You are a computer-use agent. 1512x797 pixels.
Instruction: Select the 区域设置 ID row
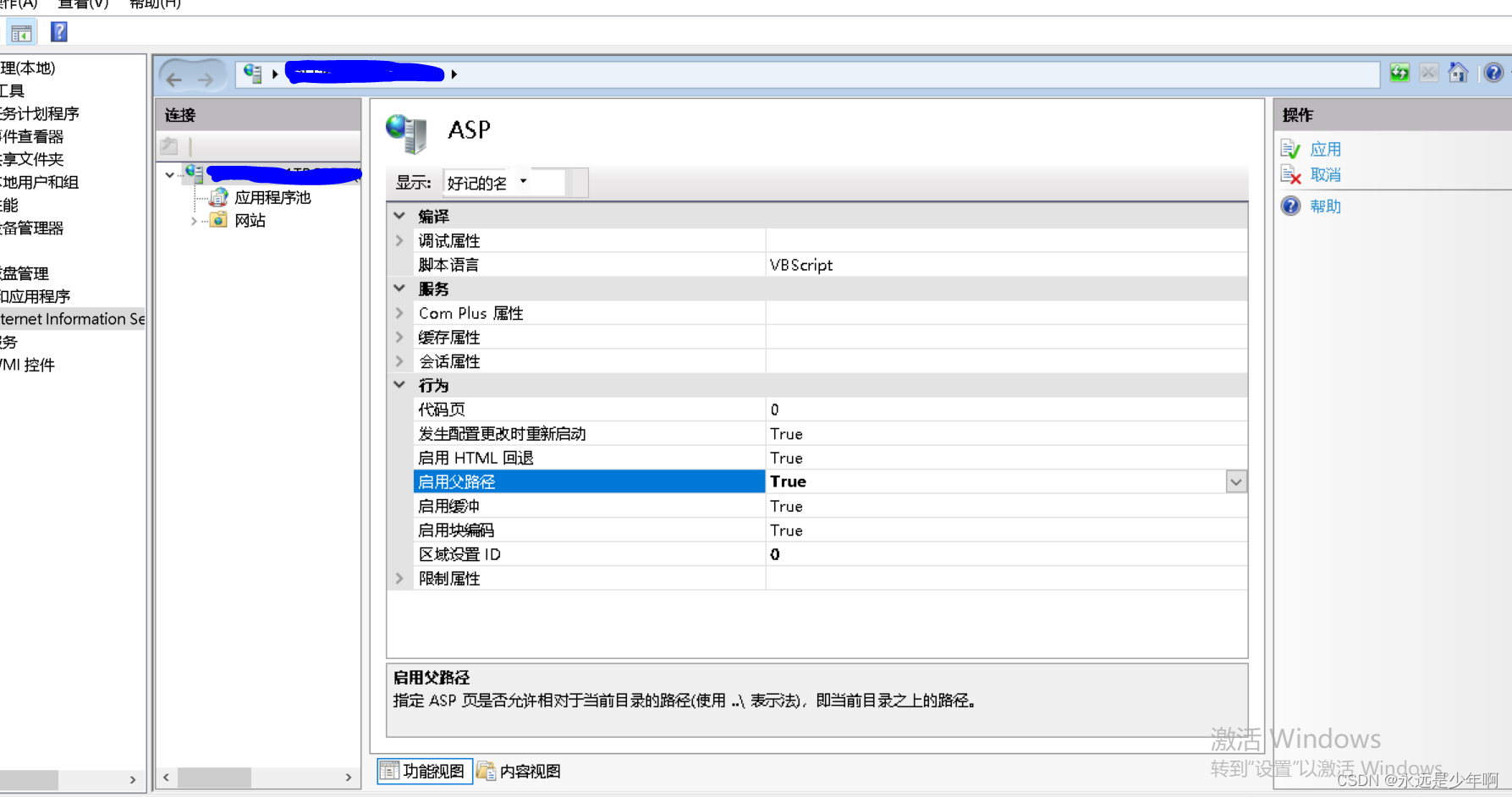(830, 554)
